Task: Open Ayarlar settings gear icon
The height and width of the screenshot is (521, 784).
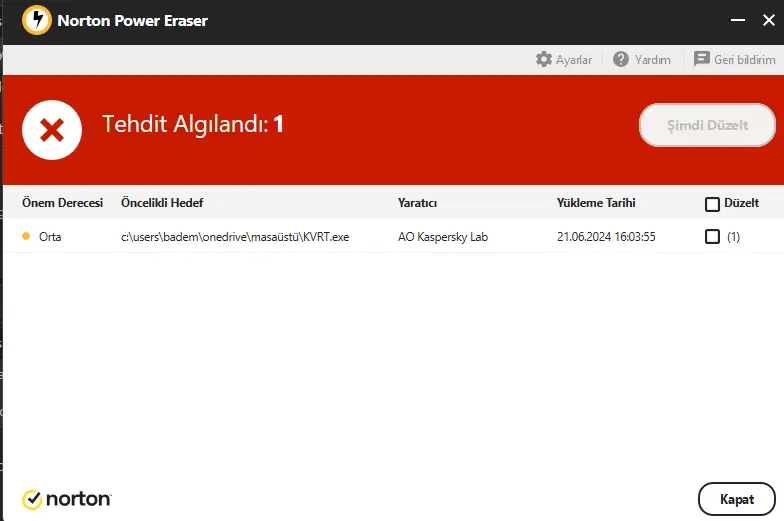Action: (544, 60)
